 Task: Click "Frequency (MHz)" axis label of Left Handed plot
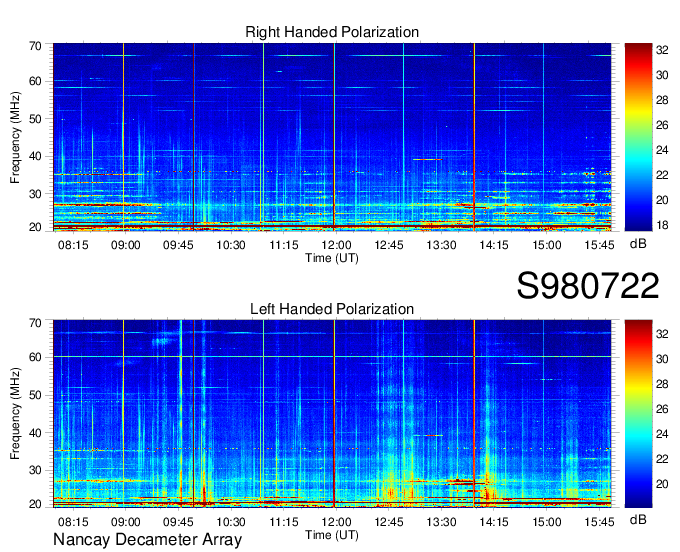[15, 414]
